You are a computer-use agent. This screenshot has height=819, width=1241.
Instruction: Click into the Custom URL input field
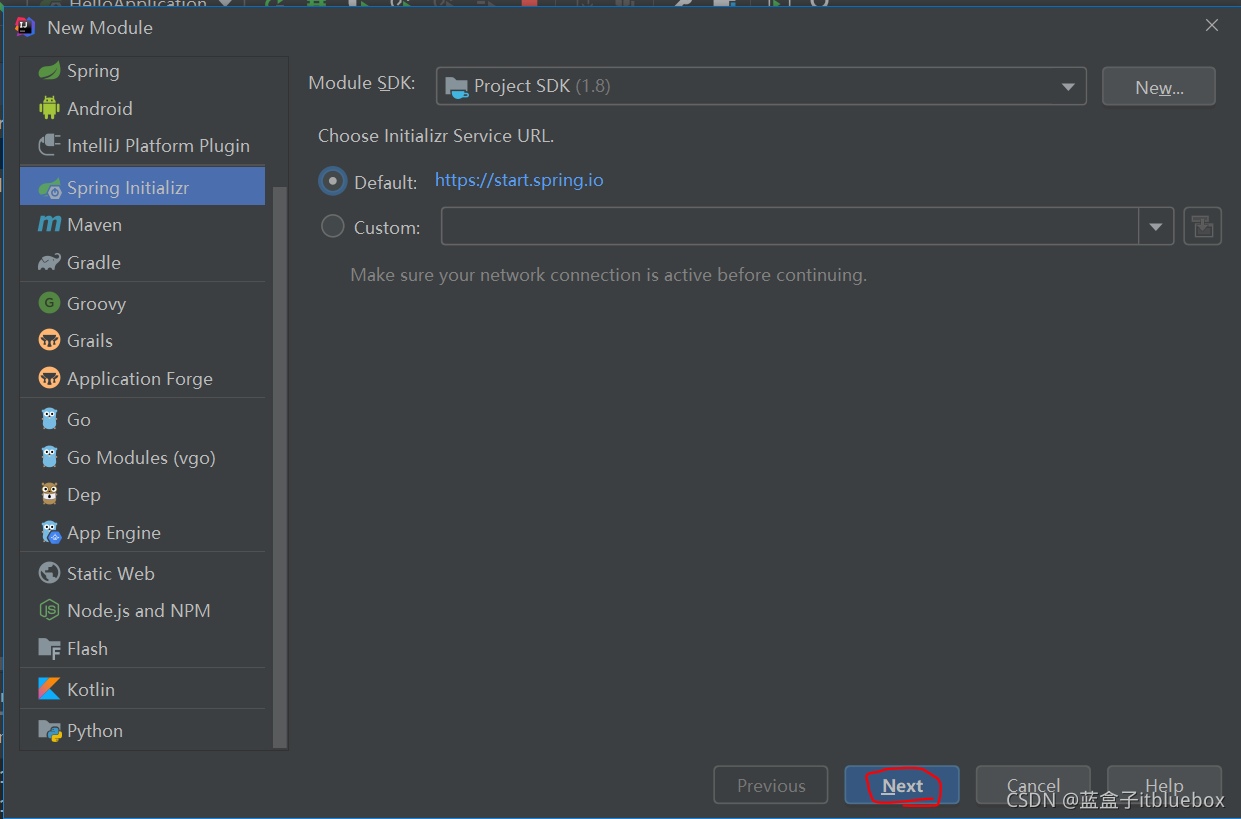point(790,227)
